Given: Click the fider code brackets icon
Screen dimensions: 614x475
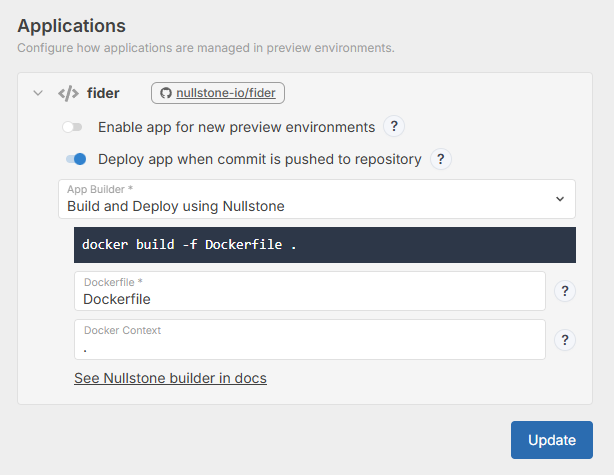Looking at the screenshot, I should [x=68, y=93].
